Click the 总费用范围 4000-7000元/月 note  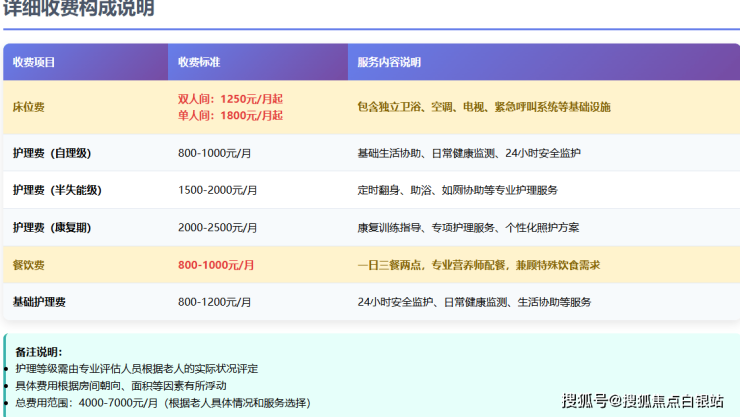(163, 402)
